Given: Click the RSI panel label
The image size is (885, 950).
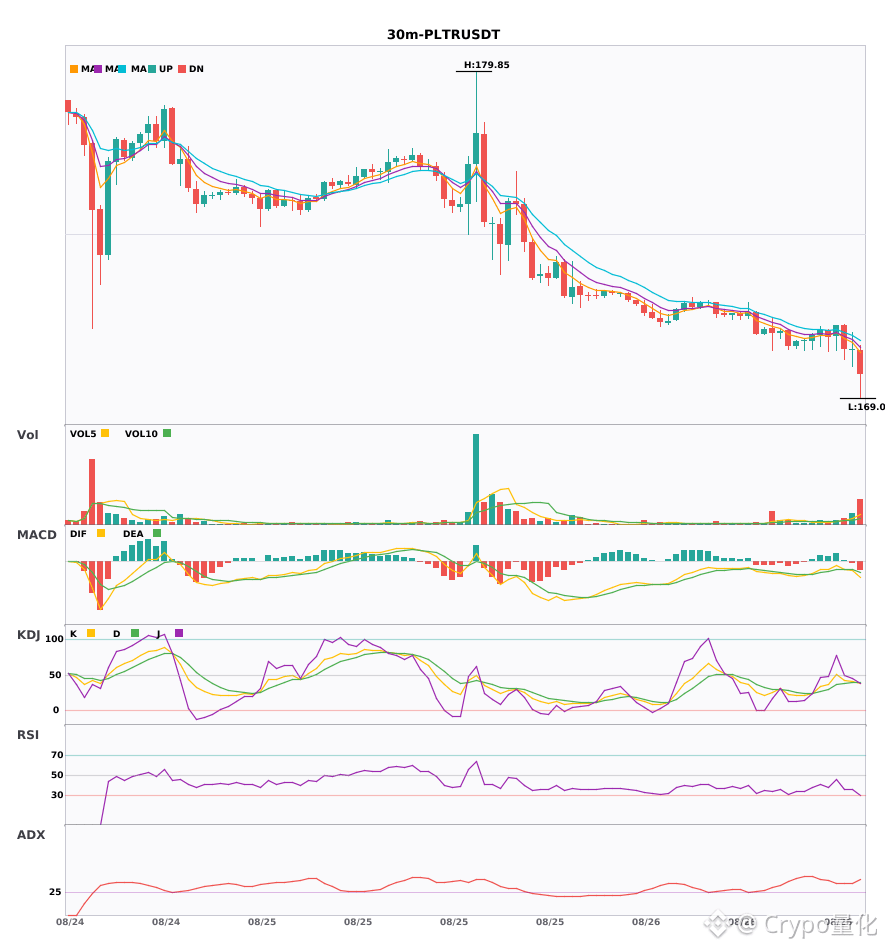Looking at the screenshot, I should (x=28, y=735).
